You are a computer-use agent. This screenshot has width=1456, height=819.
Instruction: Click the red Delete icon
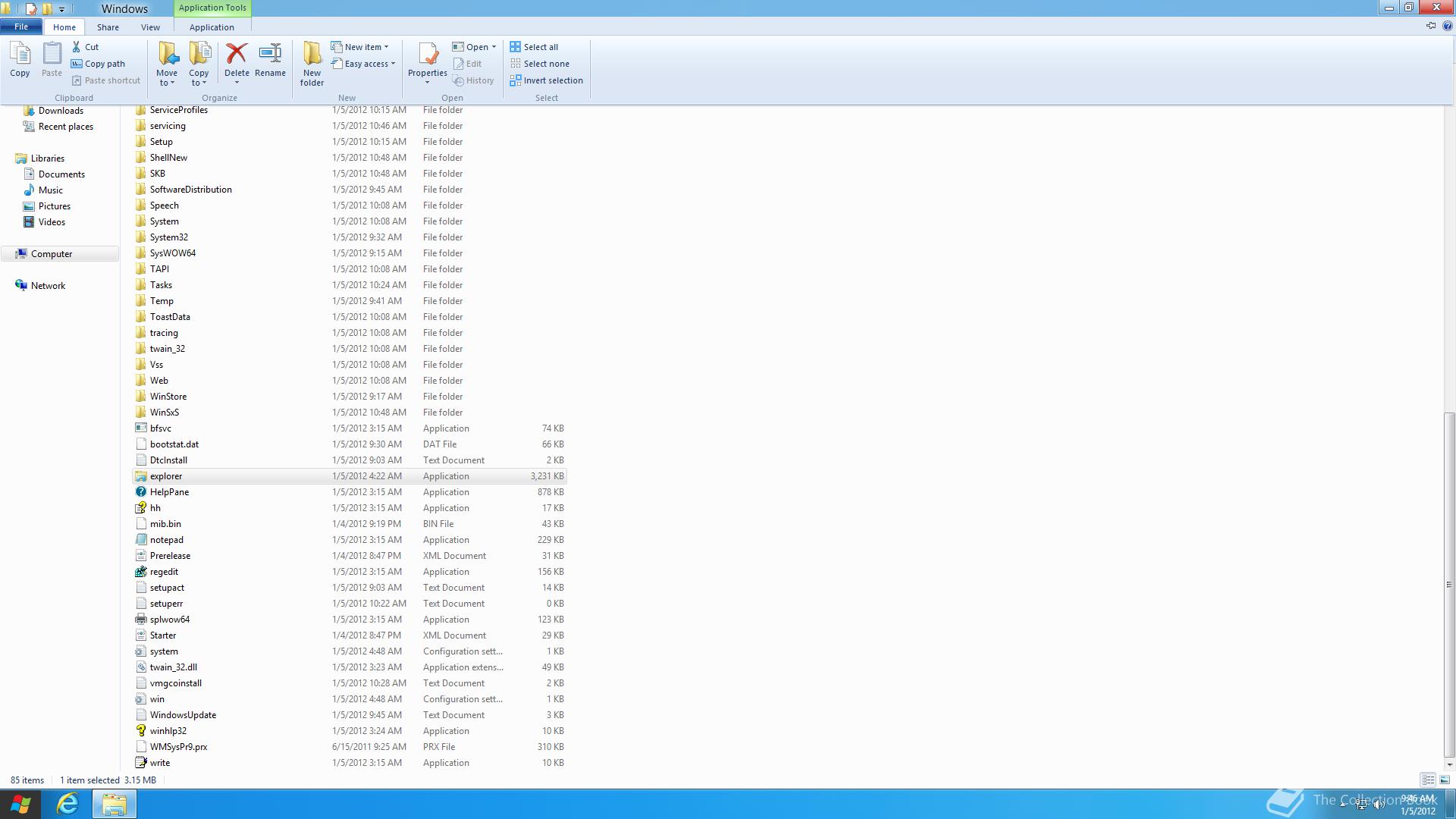[237, 53]
